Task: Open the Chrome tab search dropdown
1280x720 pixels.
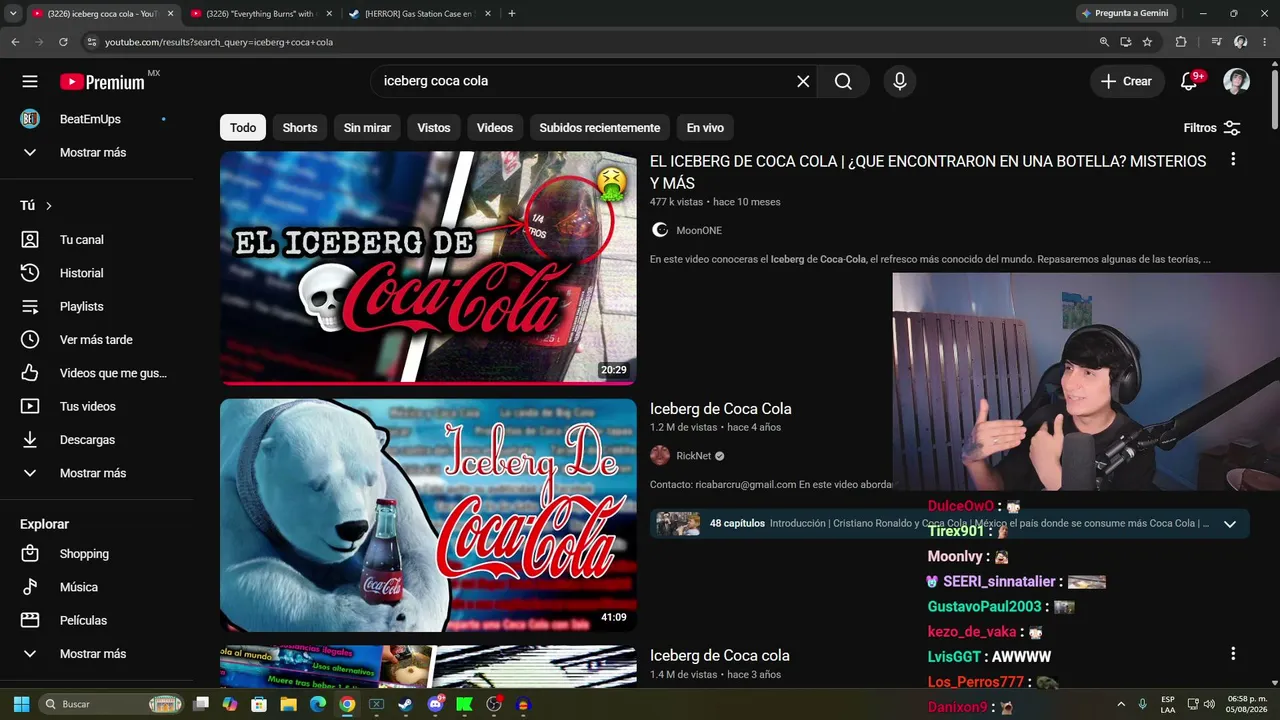Action: point(13,13)
